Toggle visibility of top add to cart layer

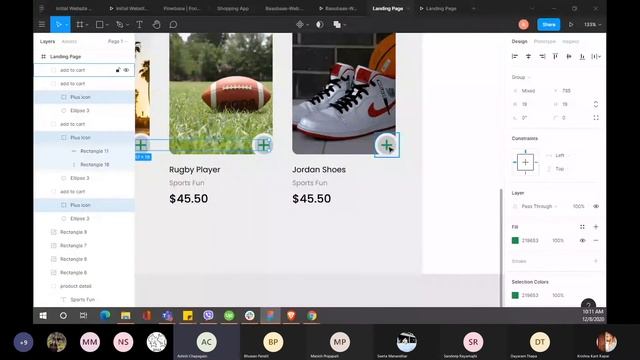[x=127, y=70]
